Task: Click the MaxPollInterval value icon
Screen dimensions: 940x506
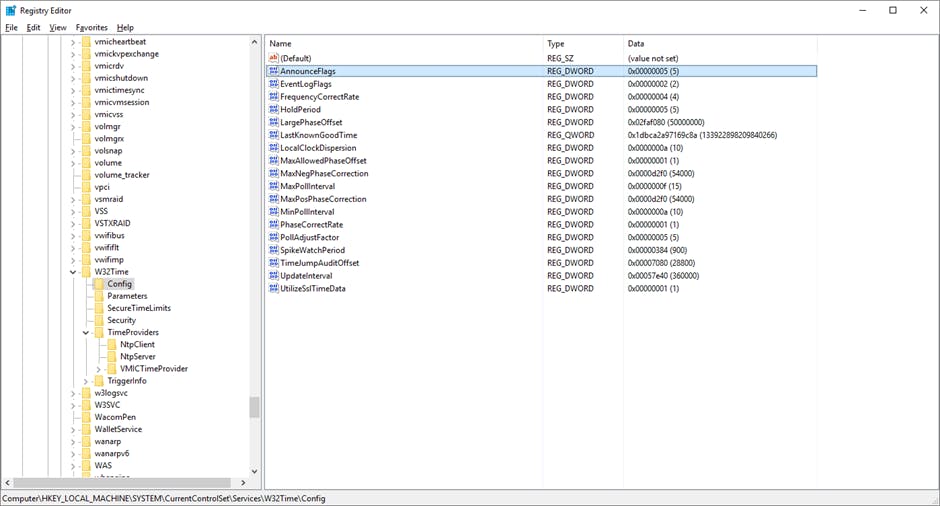Action: pos(273,186)
